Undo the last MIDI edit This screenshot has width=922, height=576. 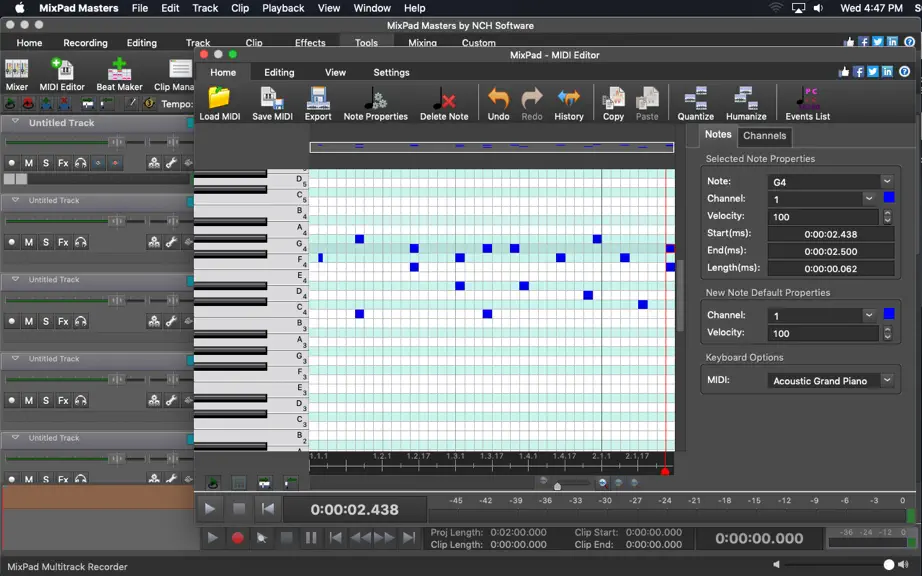click(x=499, y=103)
